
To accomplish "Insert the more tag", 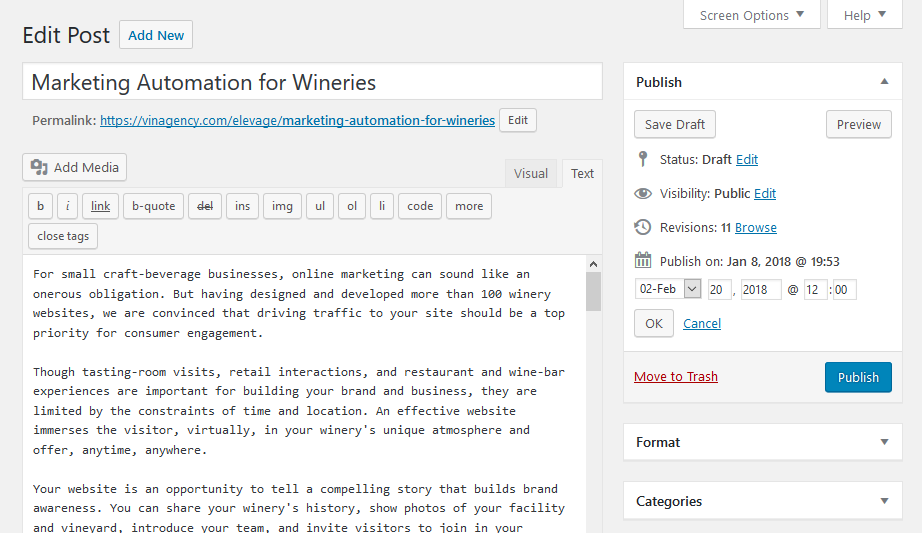I will tap(469, 206).
